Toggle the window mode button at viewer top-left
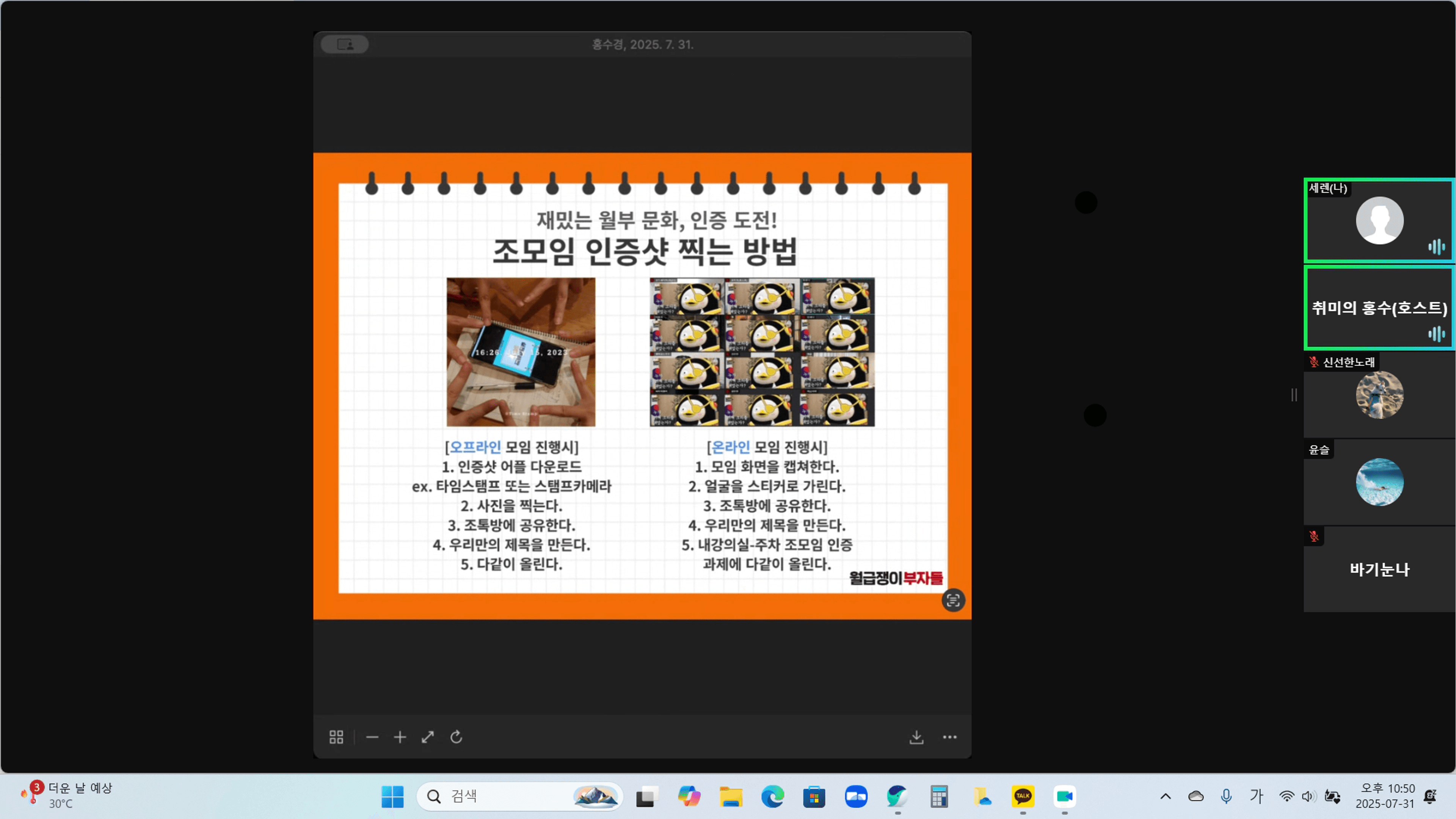1456x819 pixels. pos(345,44)
